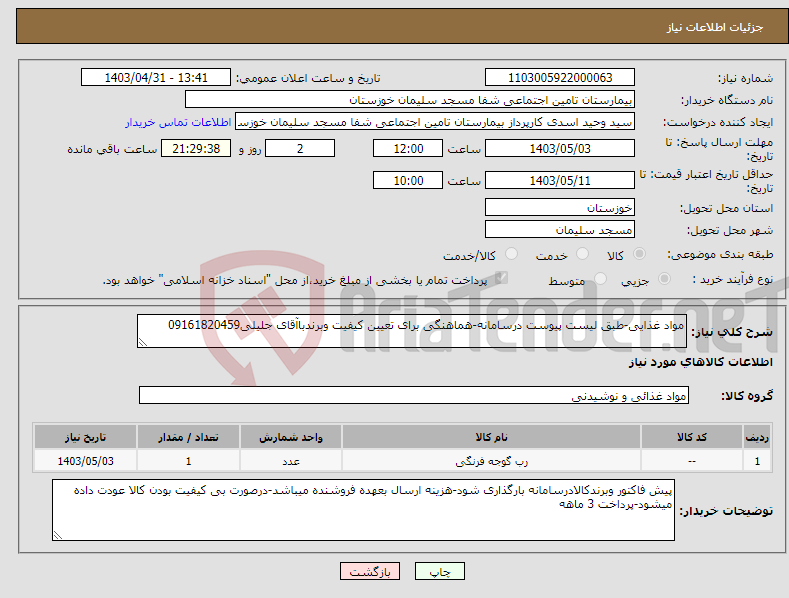The height and width of the screenshot is (598, 789).
Task: Select the کالا/خدمت radio button
Action: (511, 254)
